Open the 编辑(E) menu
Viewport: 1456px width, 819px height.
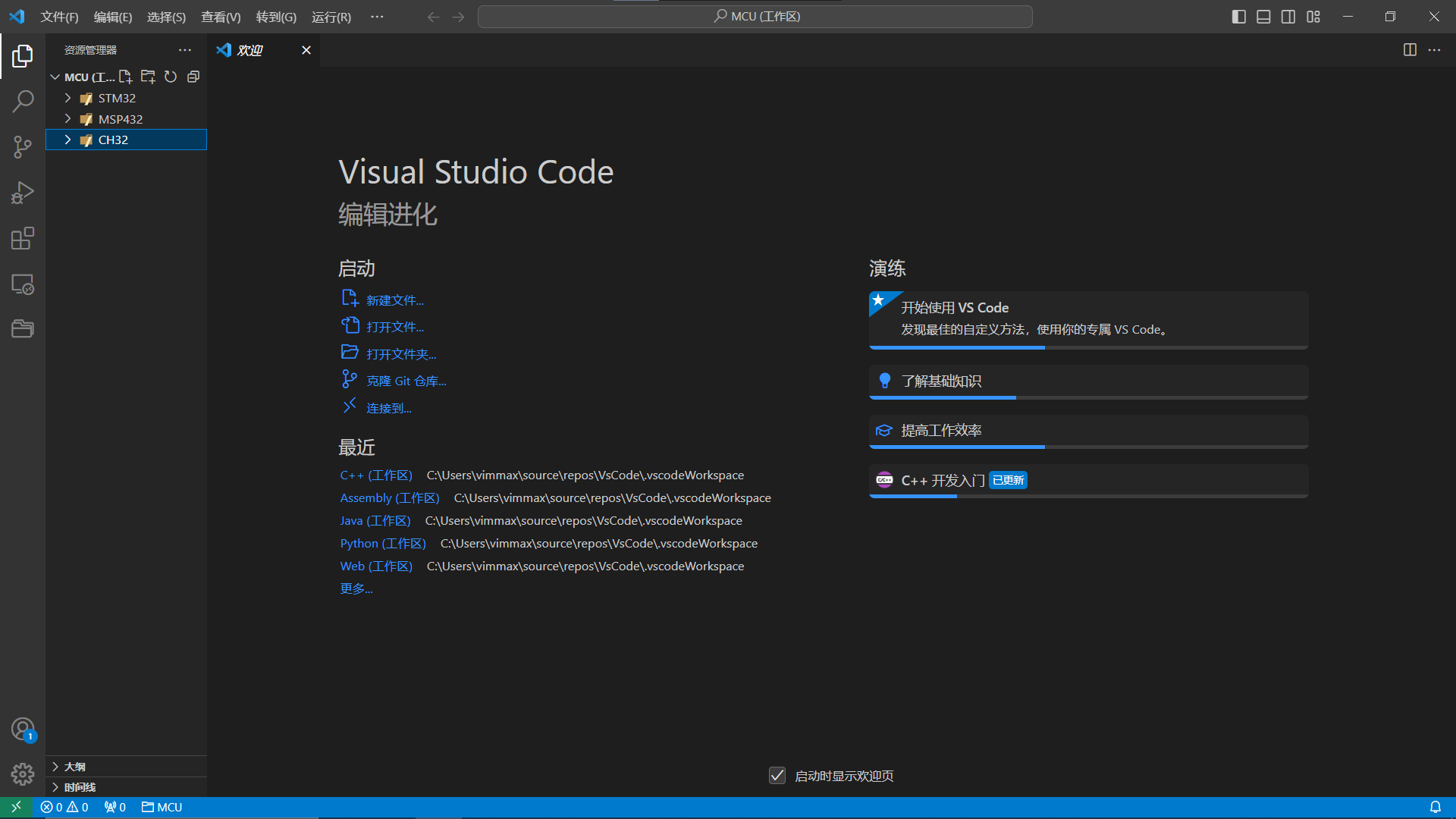pos(113,17)
